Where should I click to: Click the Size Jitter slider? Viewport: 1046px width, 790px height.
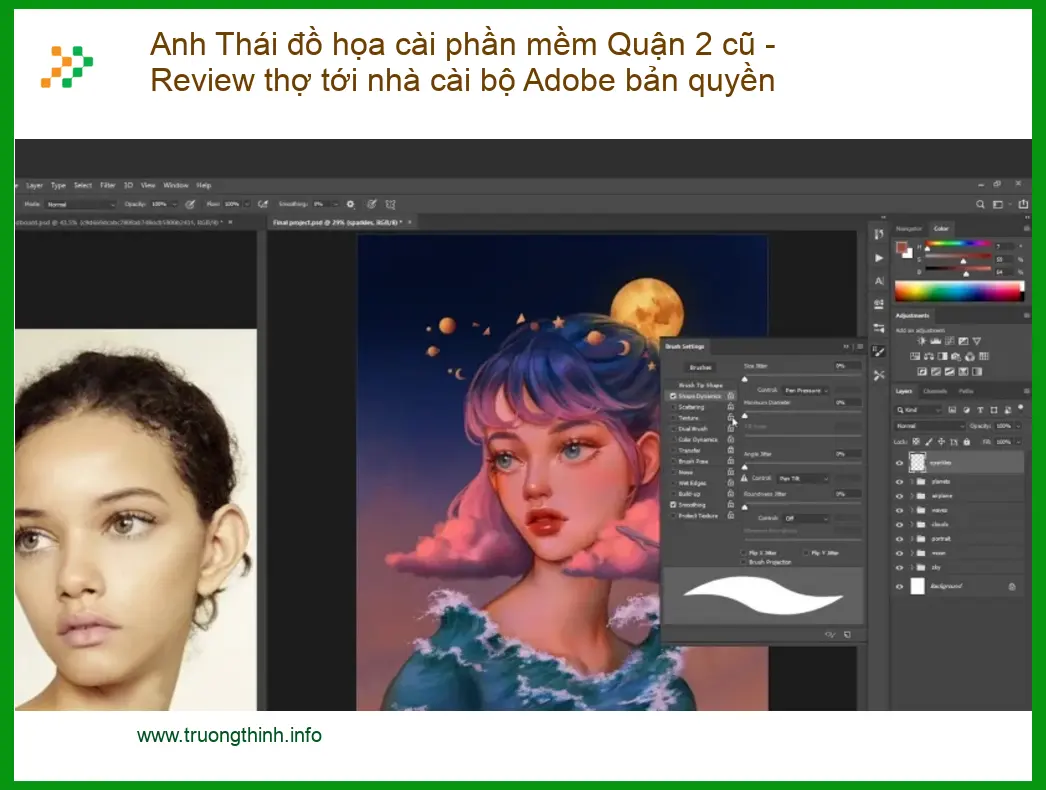coord(802,378)
